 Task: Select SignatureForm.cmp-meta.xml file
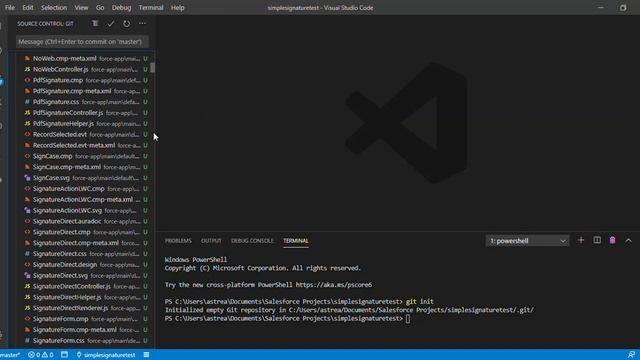click(x=82, y=330)
